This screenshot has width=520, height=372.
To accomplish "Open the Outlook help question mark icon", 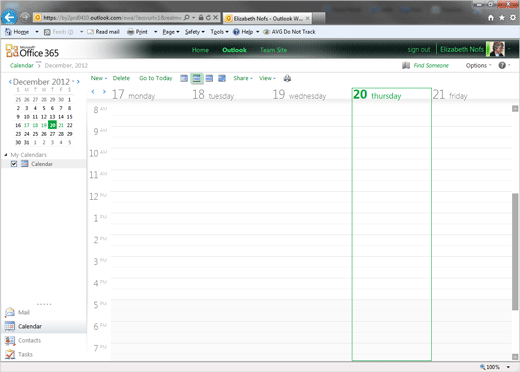I will tap(502, 65).
